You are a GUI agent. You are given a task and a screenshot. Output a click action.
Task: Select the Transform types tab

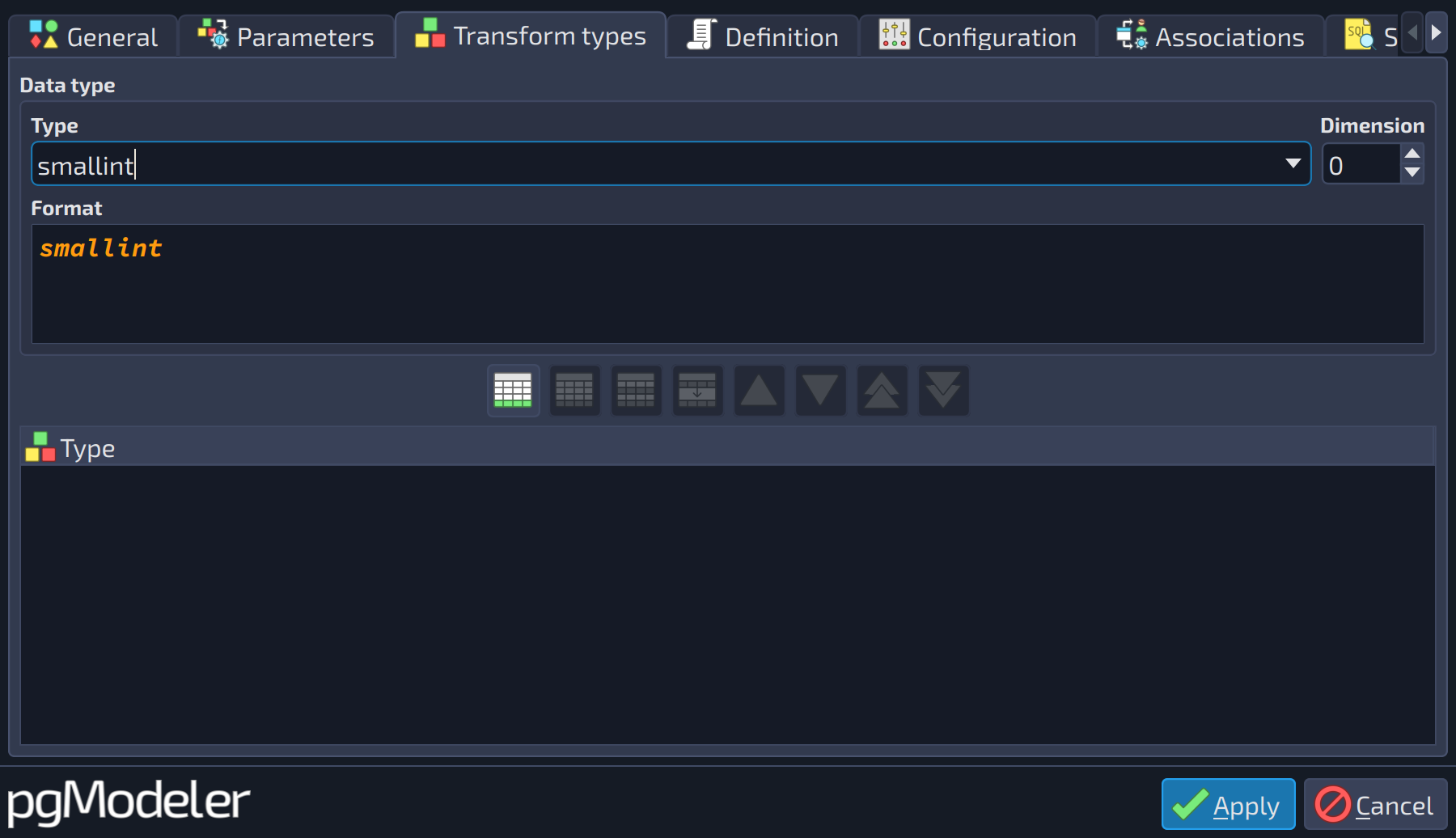[x=531, y=36]
